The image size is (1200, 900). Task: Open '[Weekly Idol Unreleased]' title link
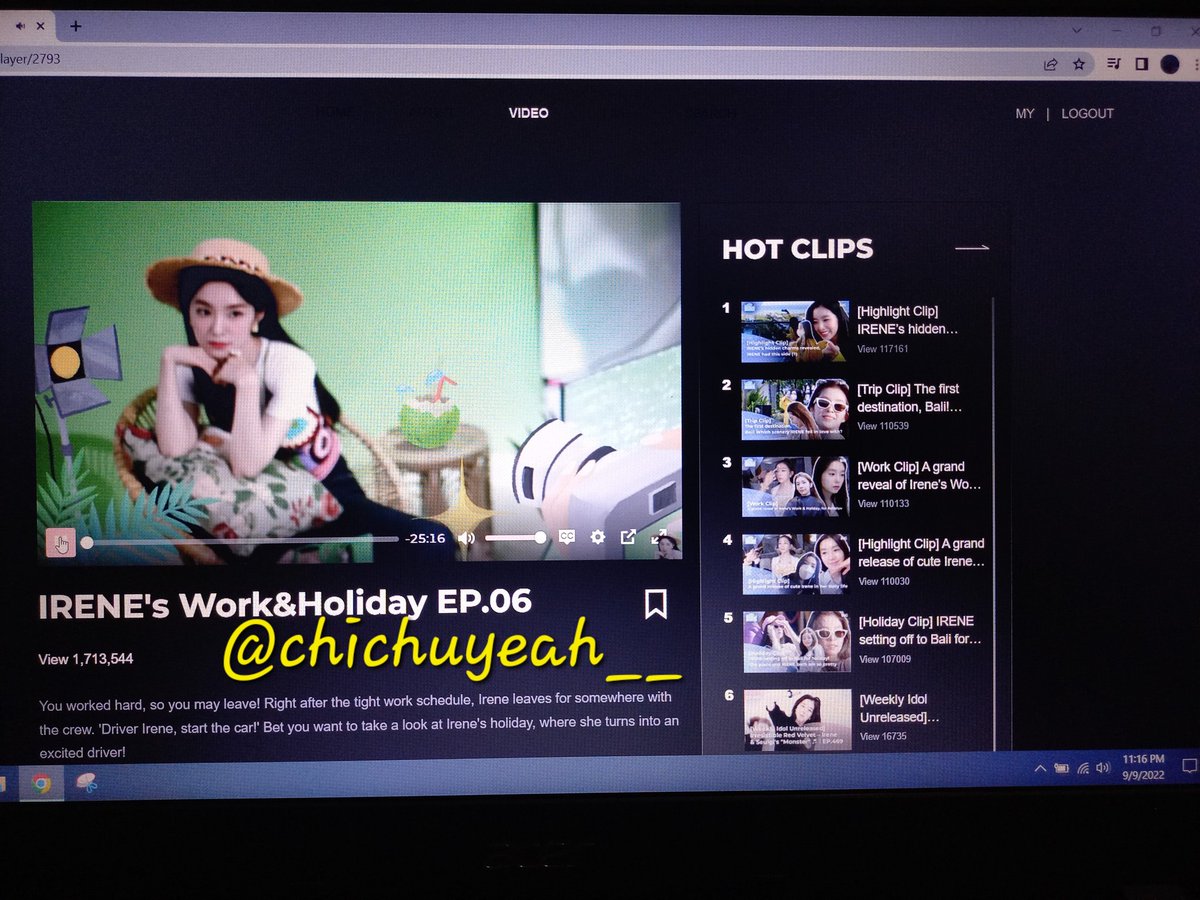pos(900,709)
